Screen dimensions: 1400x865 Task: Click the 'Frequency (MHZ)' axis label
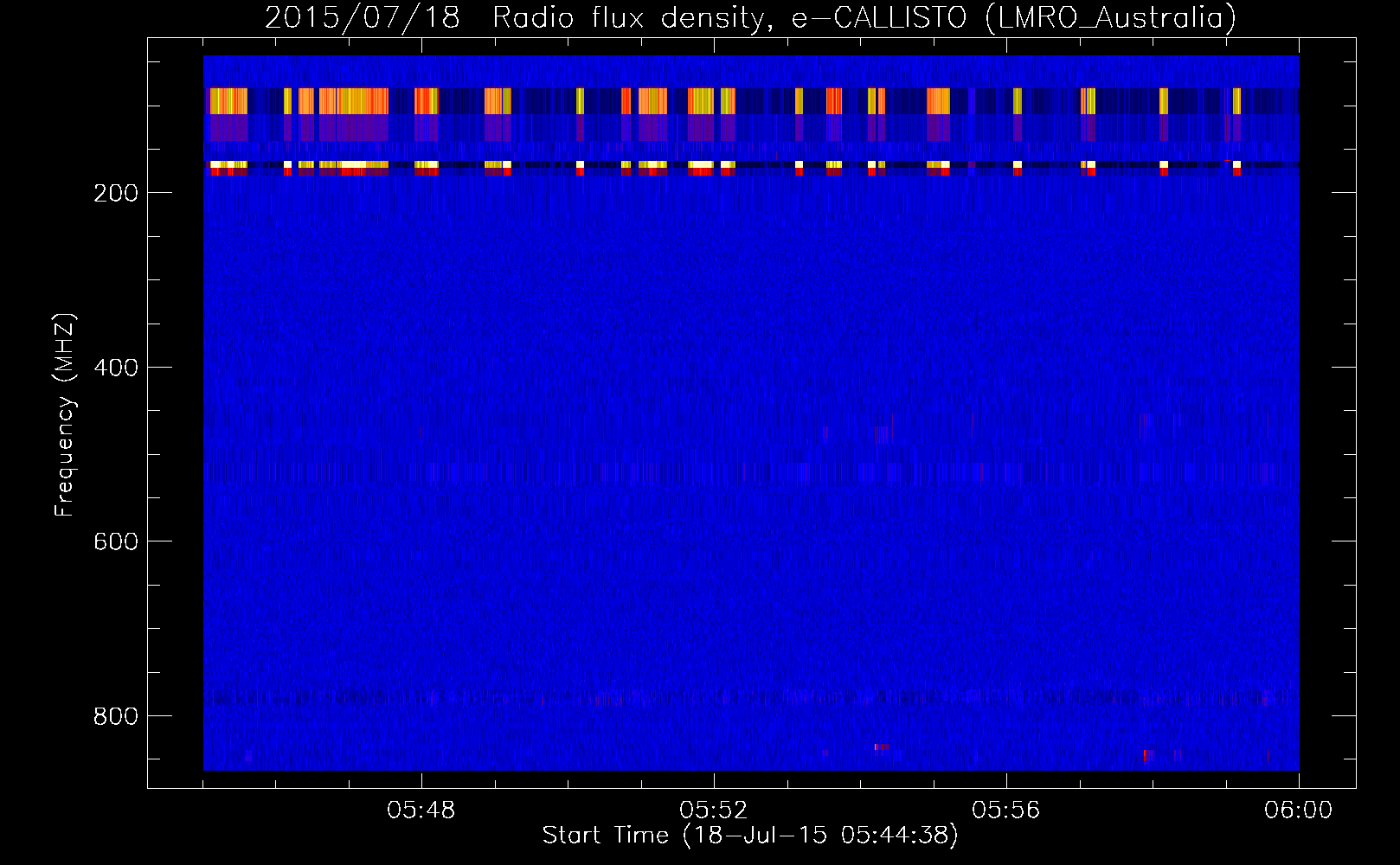[65, 414]
